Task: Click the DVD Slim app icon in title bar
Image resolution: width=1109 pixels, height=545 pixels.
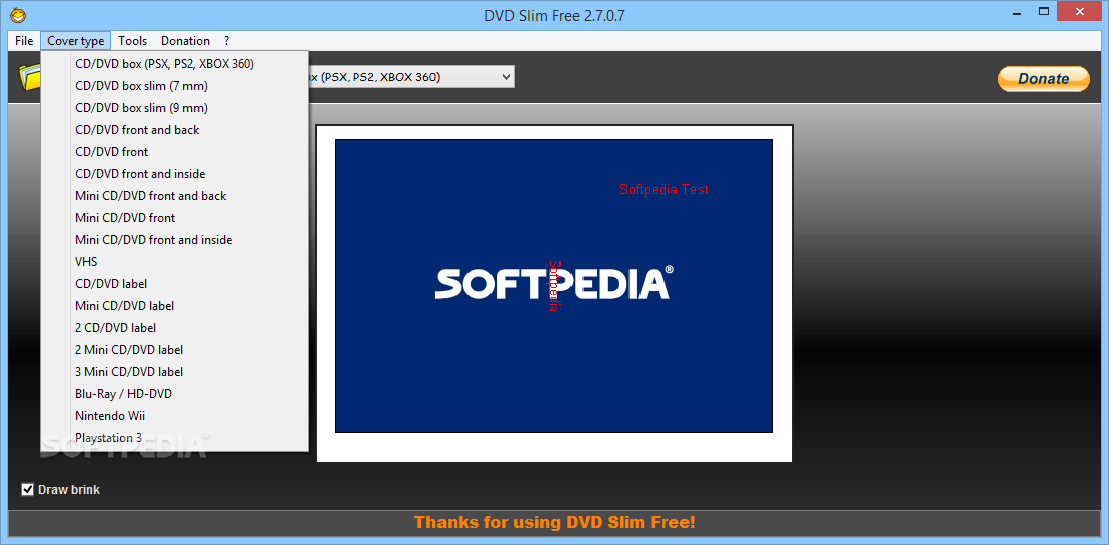Action: pos(20,14)
